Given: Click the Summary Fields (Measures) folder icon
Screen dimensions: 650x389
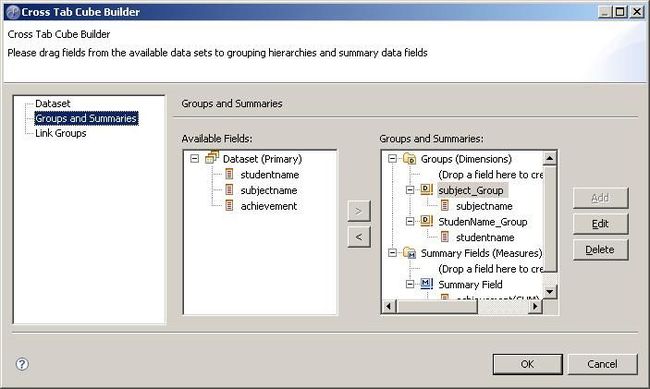Looking at the screenshot, I should [410, 253].
